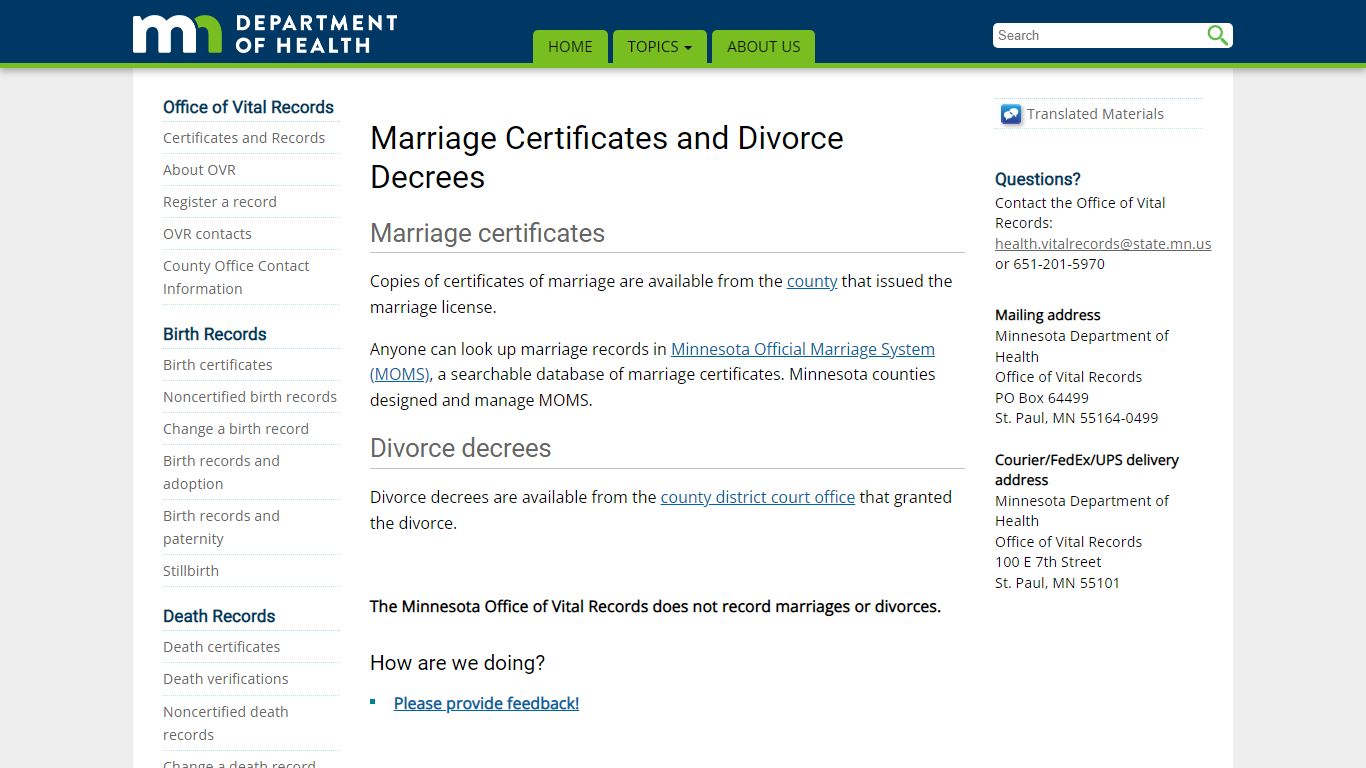Click the Birth Records sidebar heading
This screenshot has height=768, width=1366.
(x=215, y=334)
